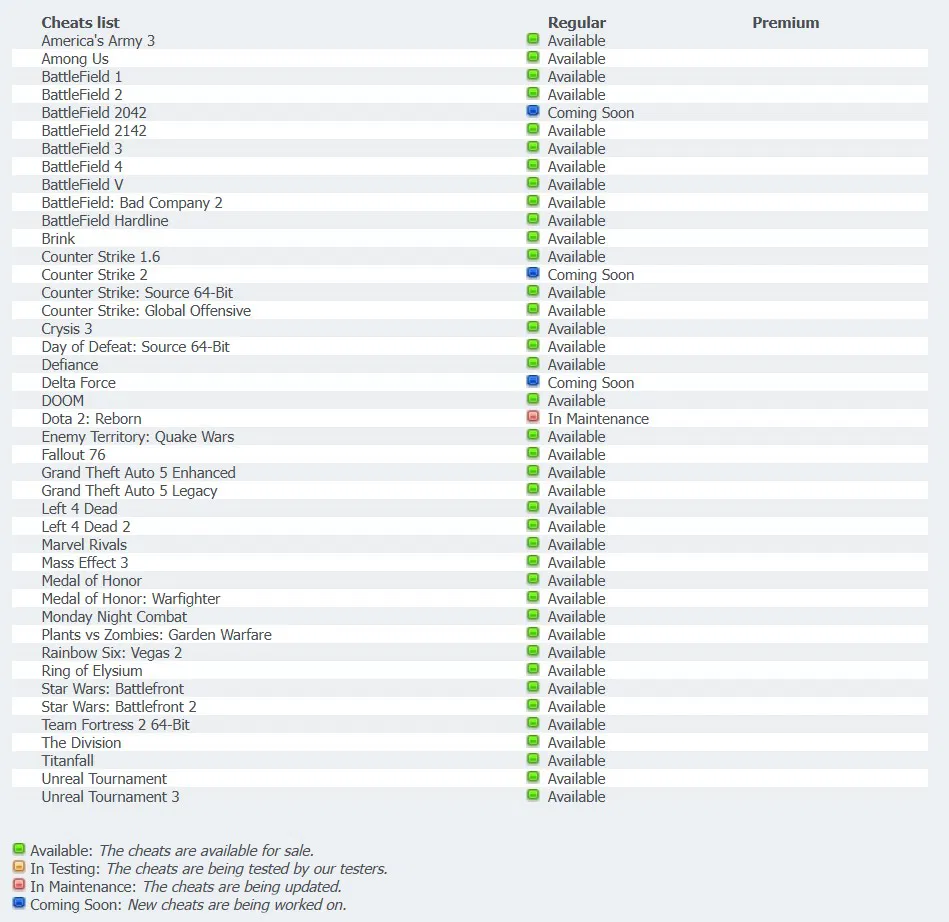The image size is (949, 922).
Task: Click the green status icon for Ring of Elysium
Action: (533, 669)
